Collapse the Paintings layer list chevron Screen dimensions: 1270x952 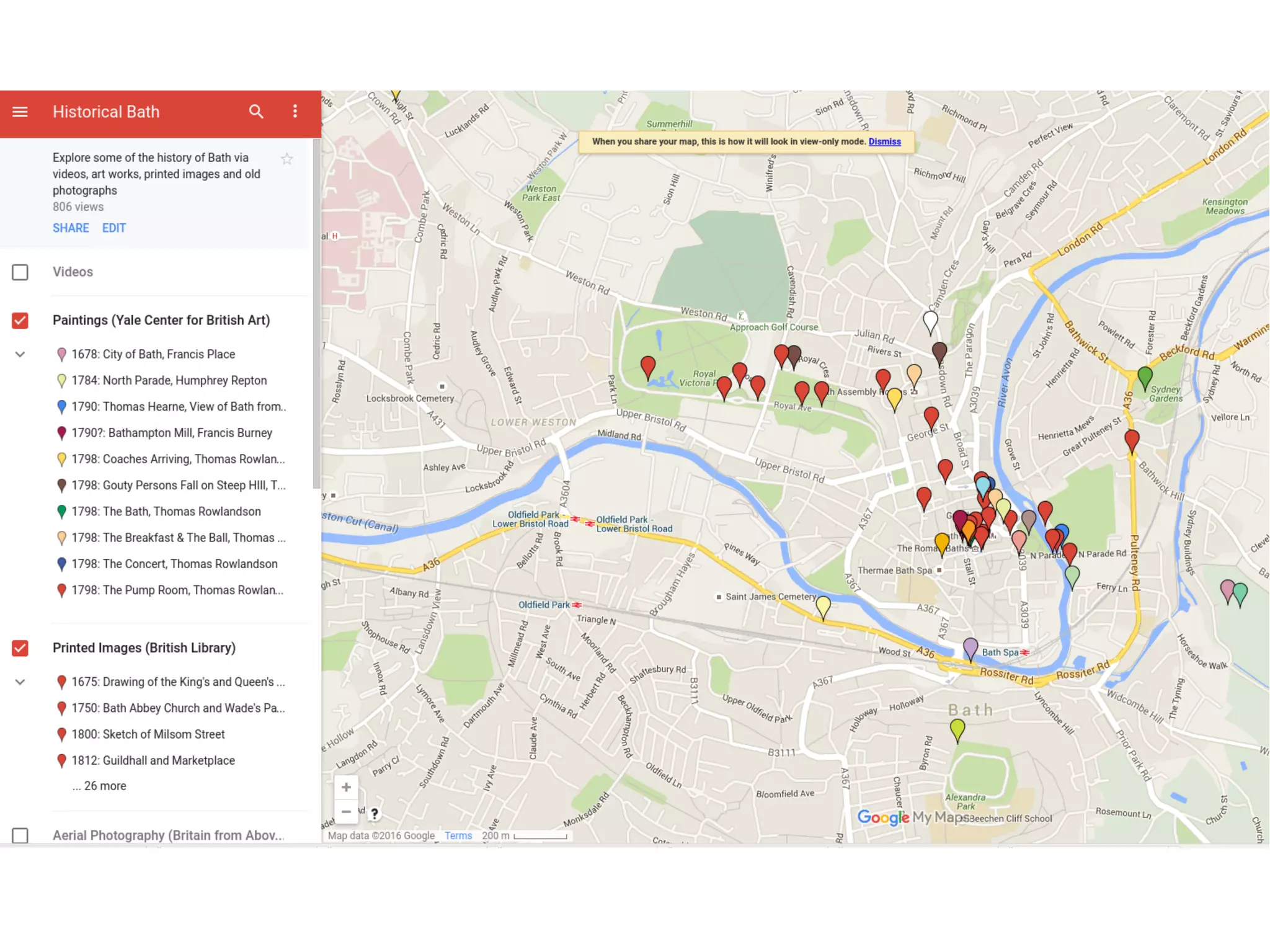tap(20, 355)
